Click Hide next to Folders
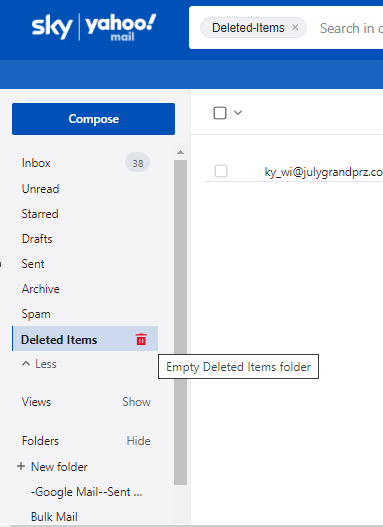 [138, 441]
